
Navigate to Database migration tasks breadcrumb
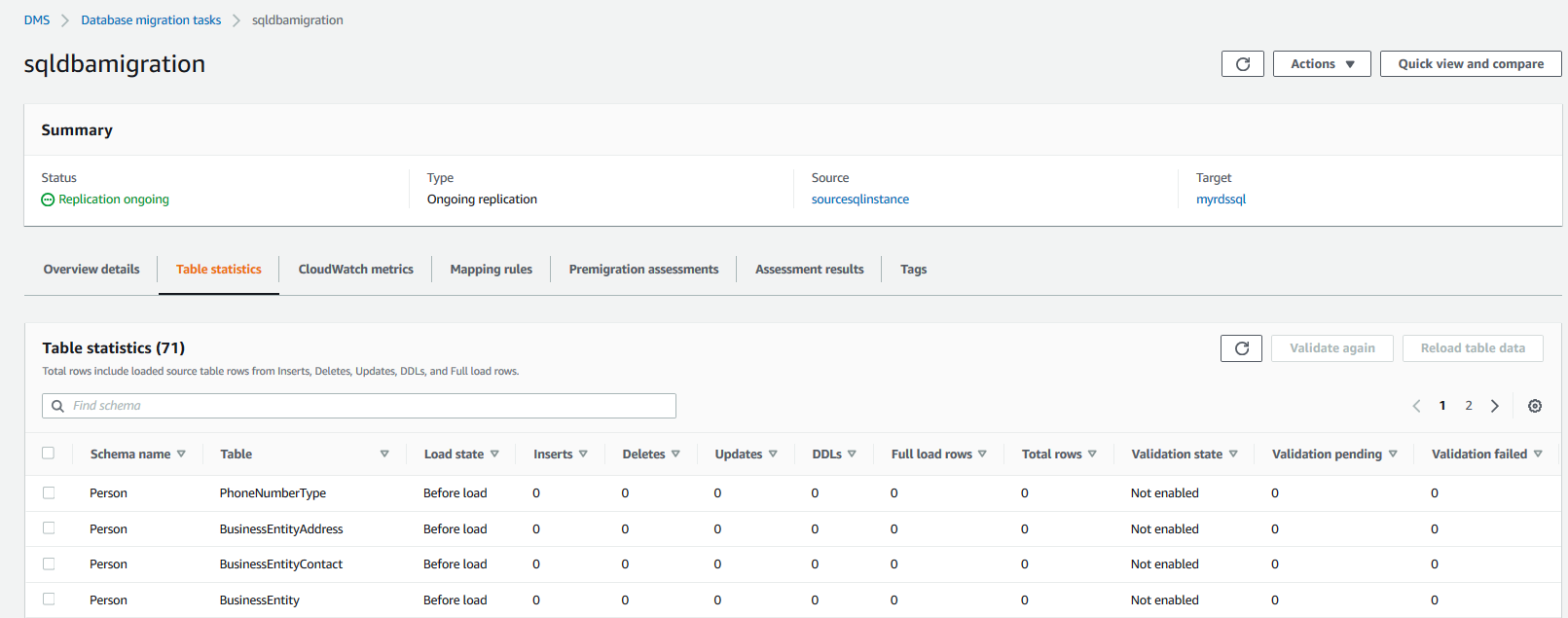(x=151, y=20)
